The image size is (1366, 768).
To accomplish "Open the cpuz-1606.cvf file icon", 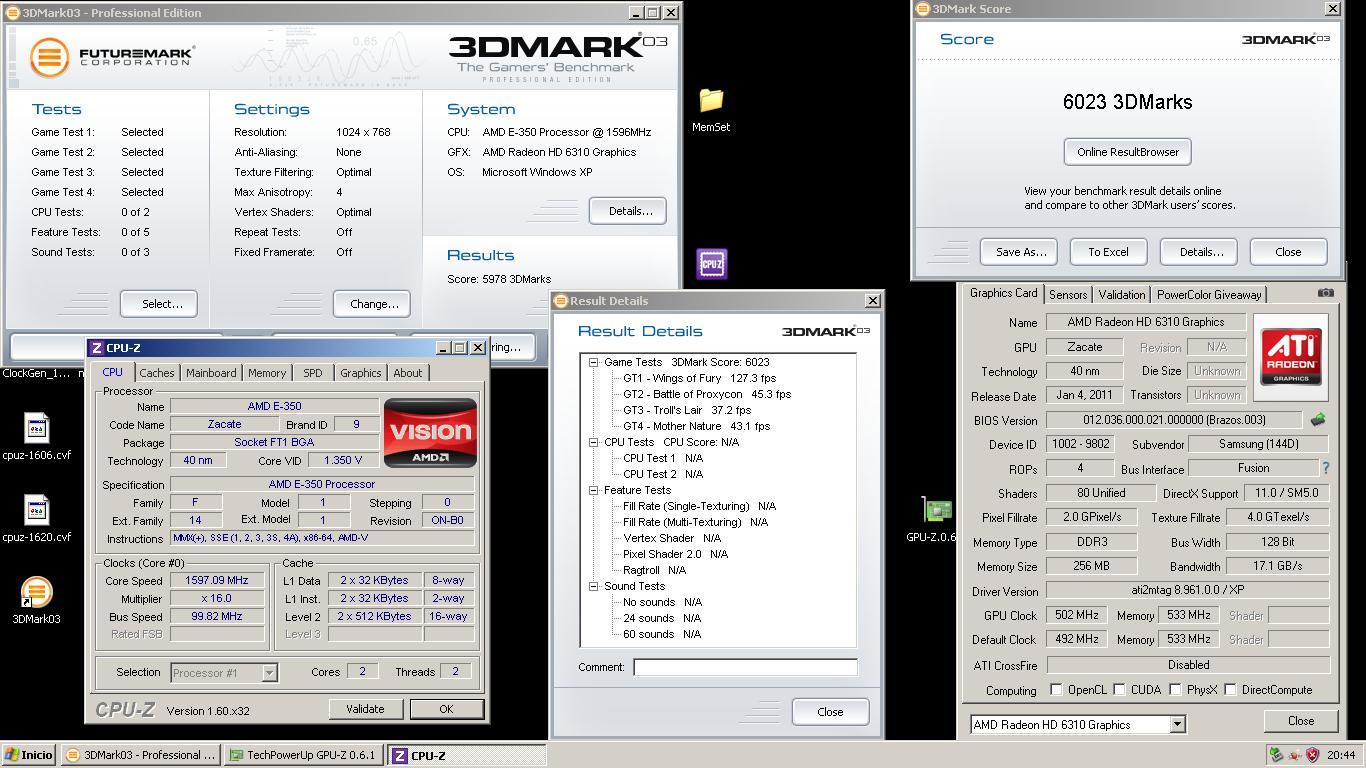I will (x=37, y=429).
